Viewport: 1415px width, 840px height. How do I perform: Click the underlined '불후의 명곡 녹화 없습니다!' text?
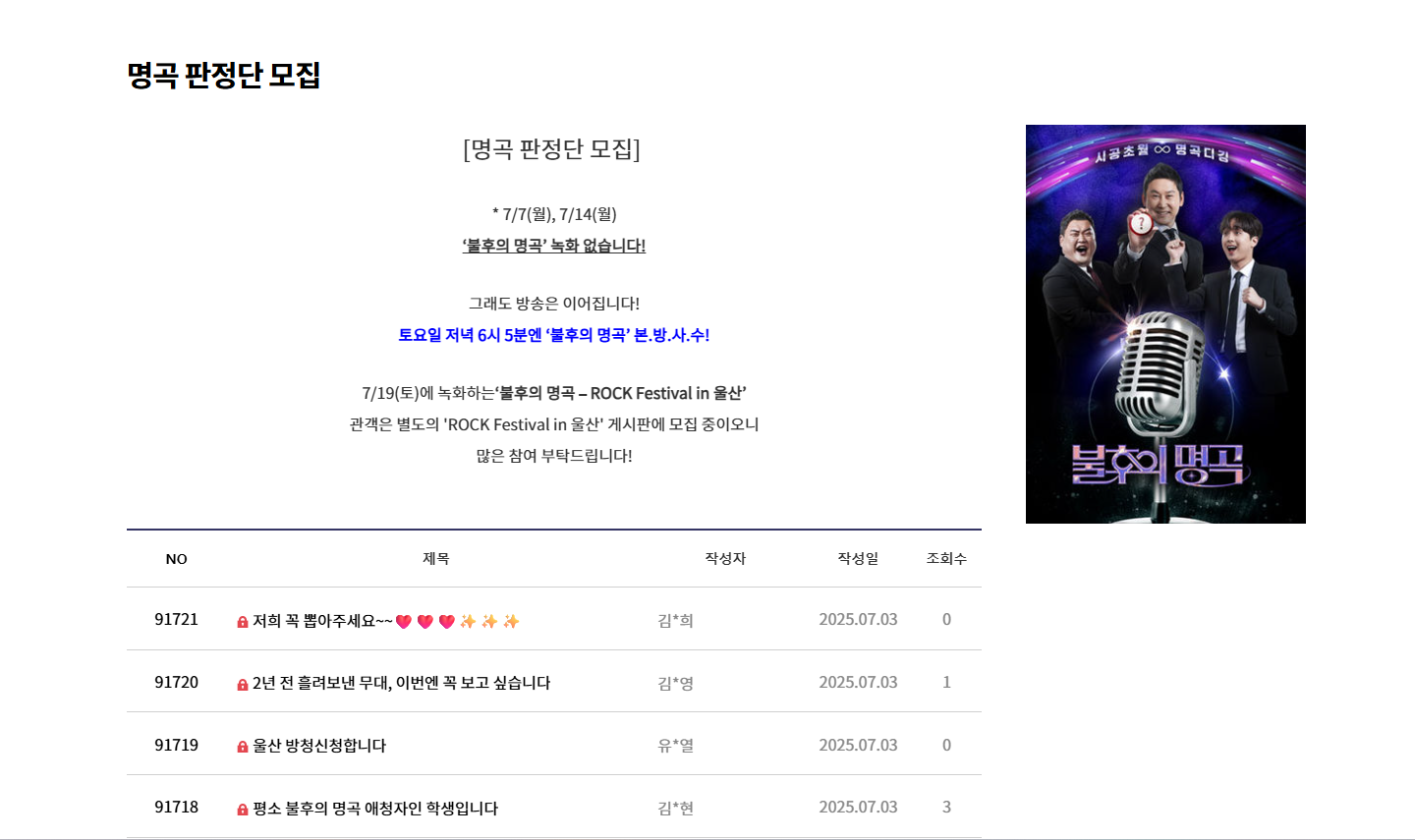[553, 246]
